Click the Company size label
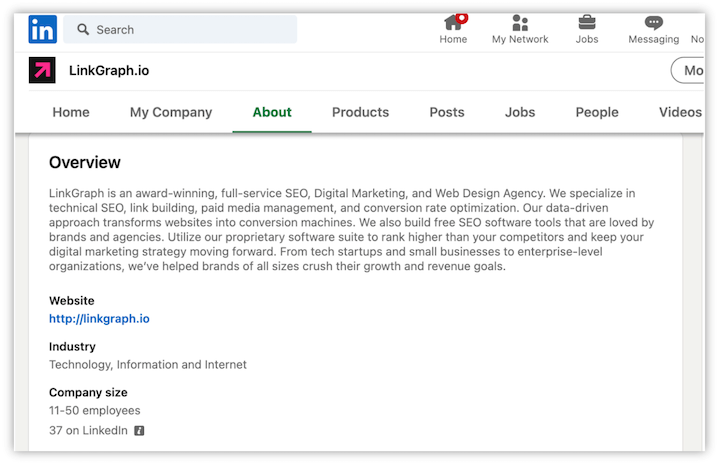The width and height of the screenshot is (720, 463). [88, 392]
